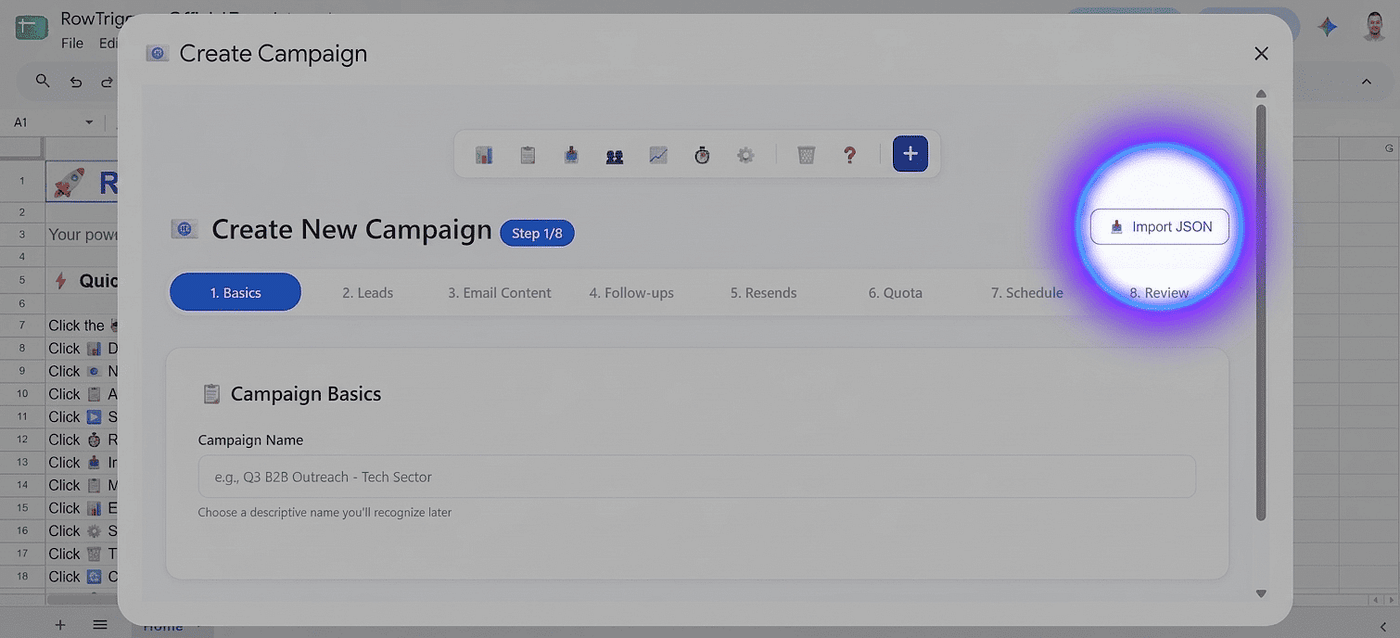
Task: Click the line graph analytics icon
Action: coord(658,155)
